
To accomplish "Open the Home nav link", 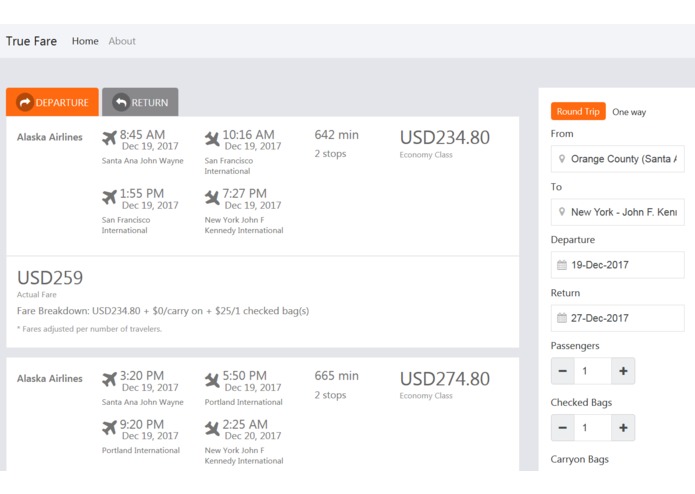I will pyautogui.click(x=85, y=41).
